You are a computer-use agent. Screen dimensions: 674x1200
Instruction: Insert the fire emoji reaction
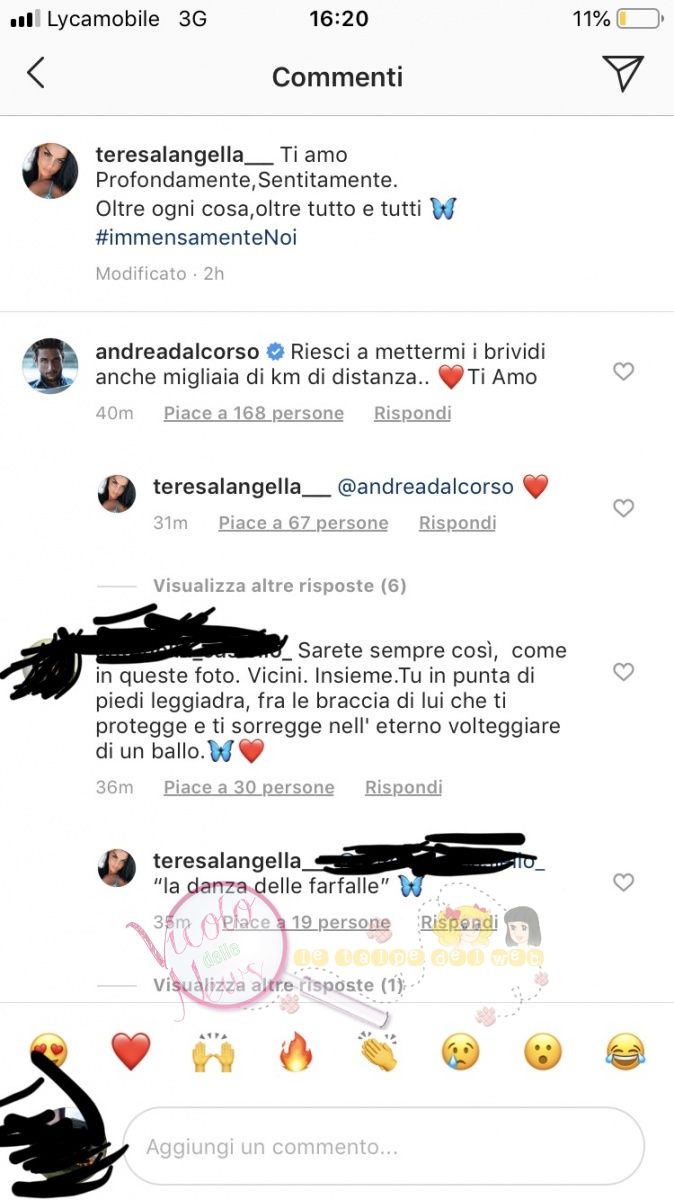click(x=296, y=1051)
